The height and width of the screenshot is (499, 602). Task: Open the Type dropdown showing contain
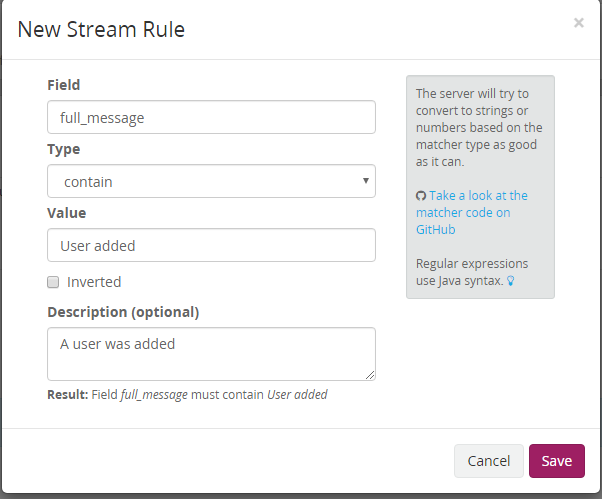click(211, 182)
